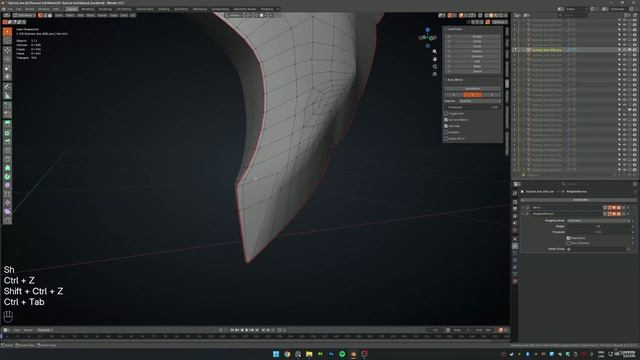
Task: Adjust the Auto Mirror Threshold field
Action: coord(473,107)
